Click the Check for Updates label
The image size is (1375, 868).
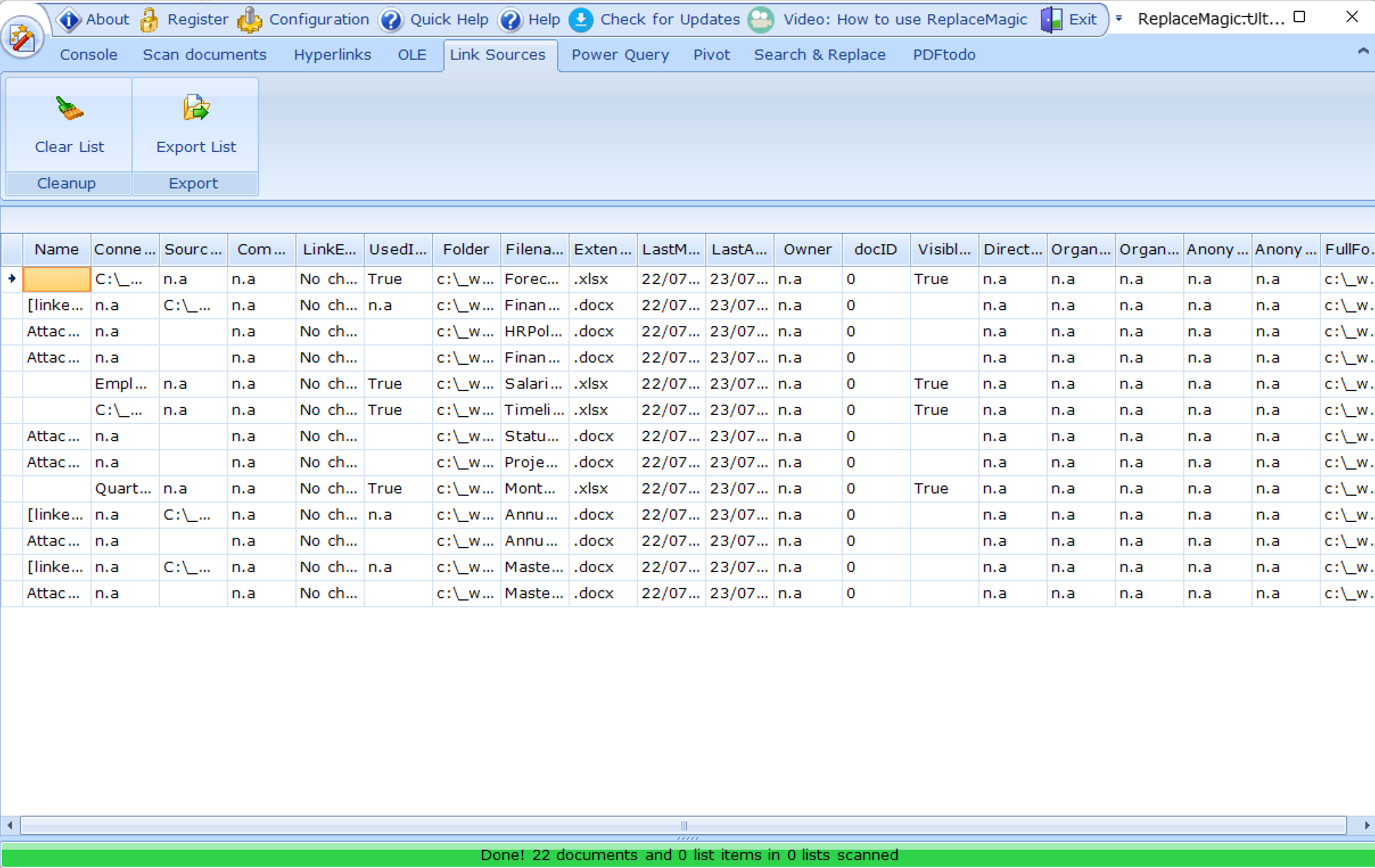(670, 19)
